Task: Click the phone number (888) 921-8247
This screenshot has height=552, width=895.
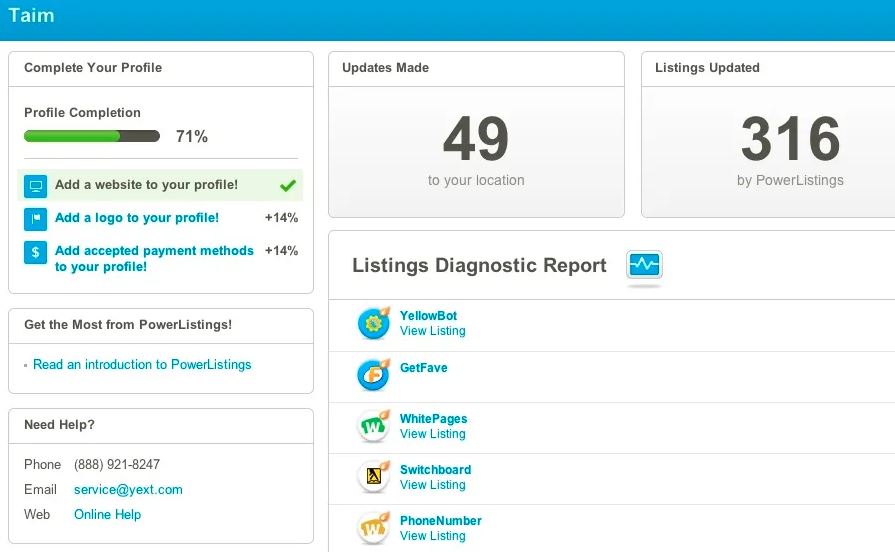Action: [x=117, y=465]
